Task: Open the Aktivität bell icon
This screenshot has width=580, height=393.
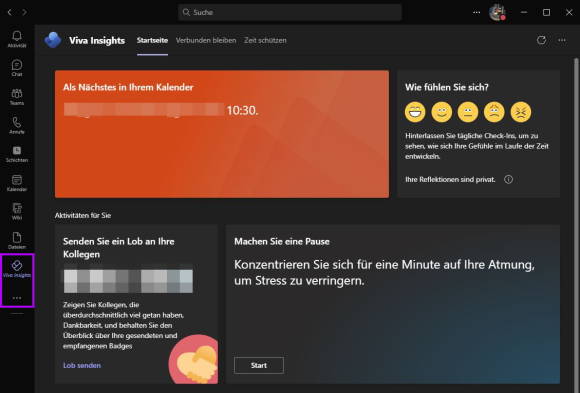Action: pyautogui.click(x=17, y=38)
